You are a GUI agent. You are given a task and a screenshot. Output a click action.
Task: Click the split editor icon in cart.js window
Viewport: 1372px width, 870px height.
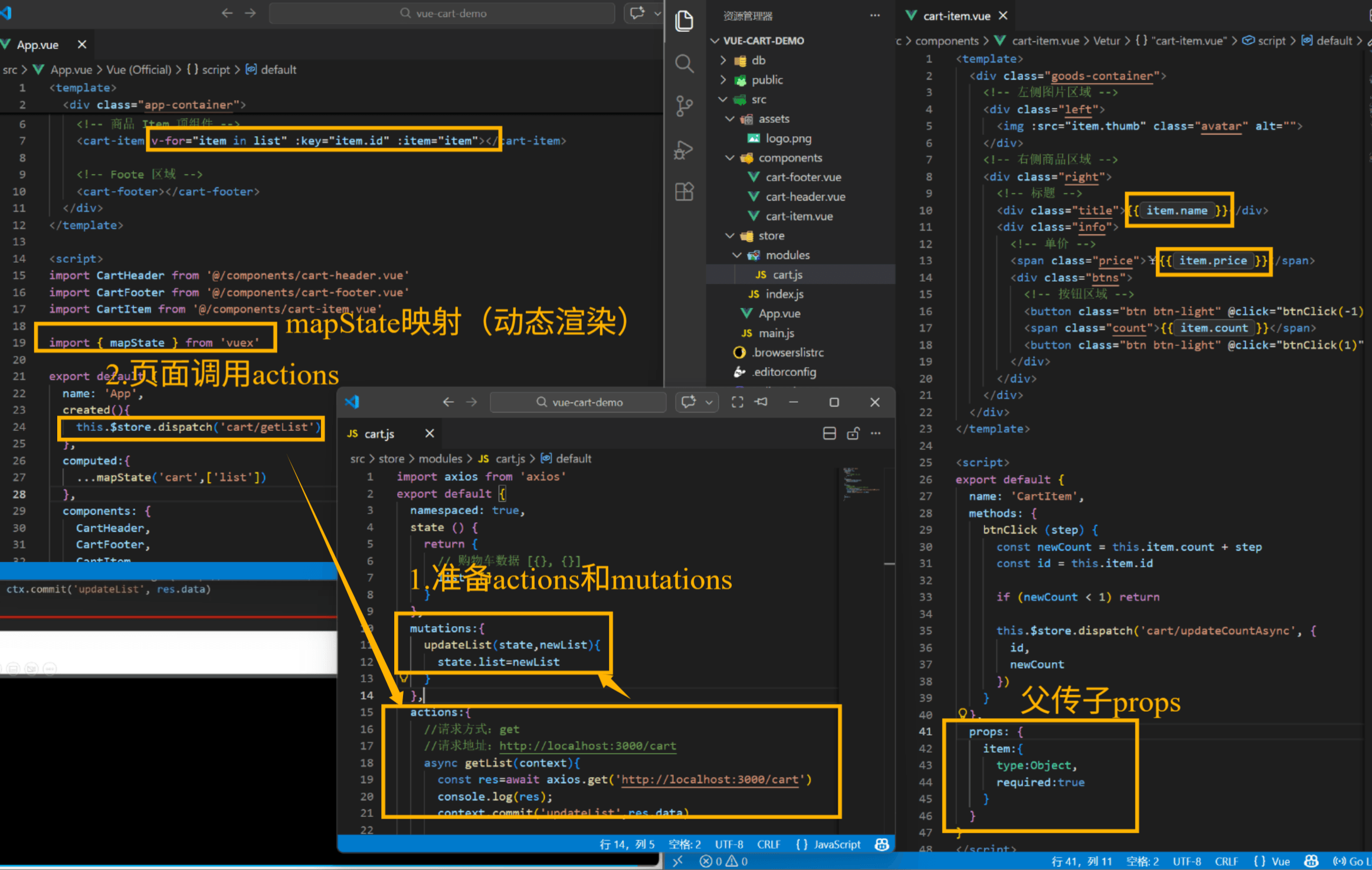829,434
